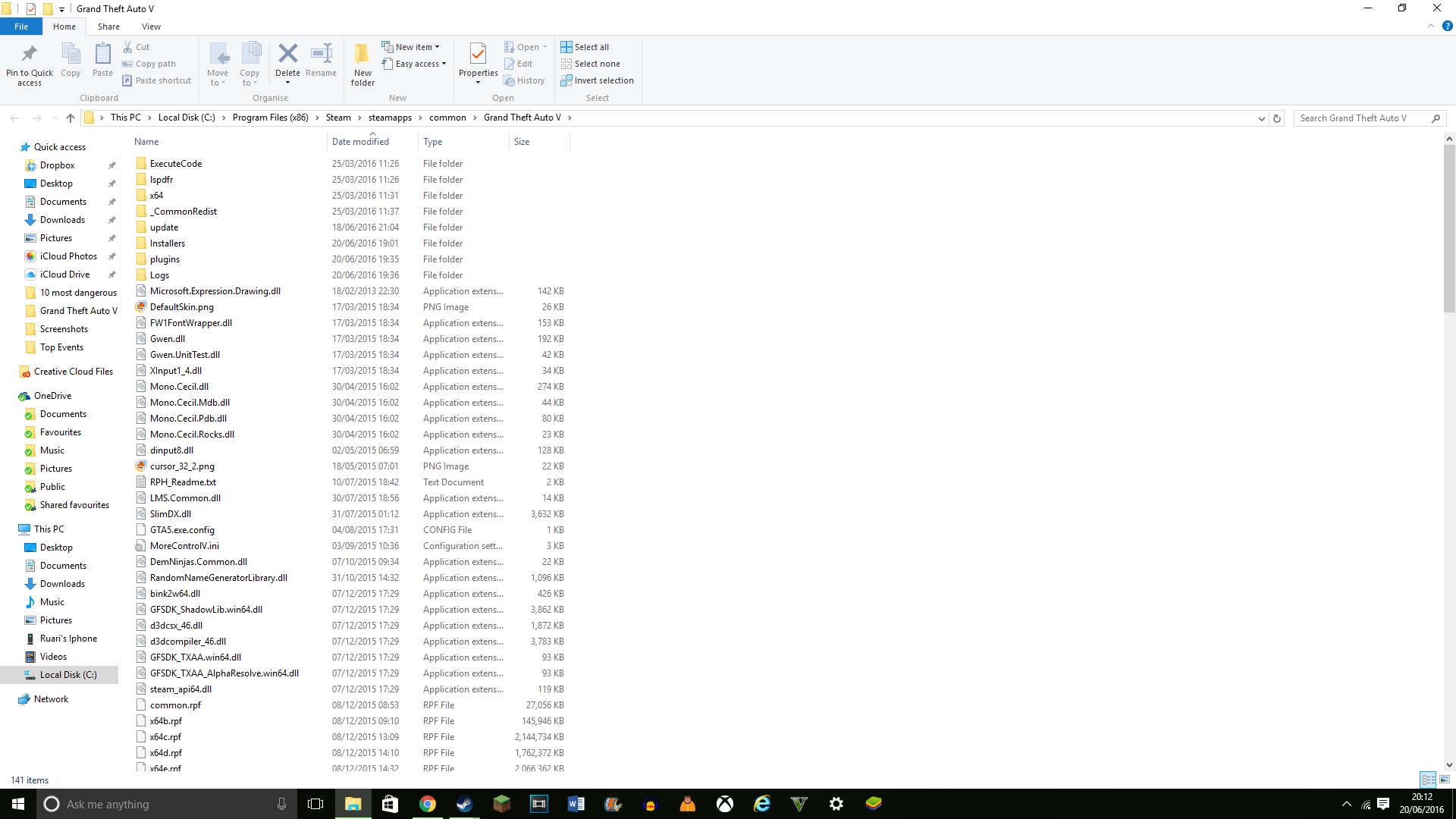
Task: Click the Delete icon in ribbon
Action: tap(287, 55)
